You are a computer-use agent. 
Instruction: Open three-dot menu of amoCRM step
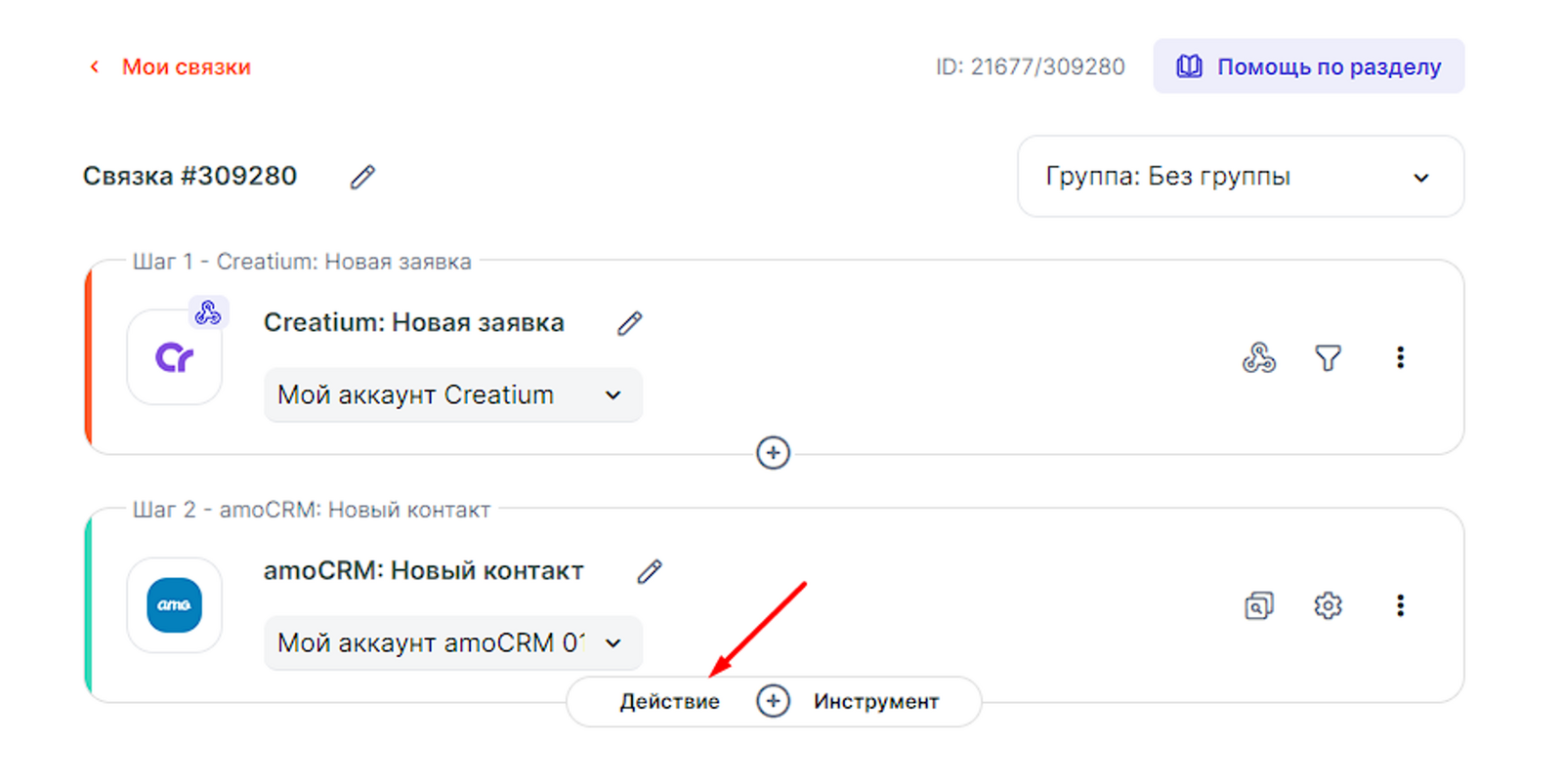1400,606
